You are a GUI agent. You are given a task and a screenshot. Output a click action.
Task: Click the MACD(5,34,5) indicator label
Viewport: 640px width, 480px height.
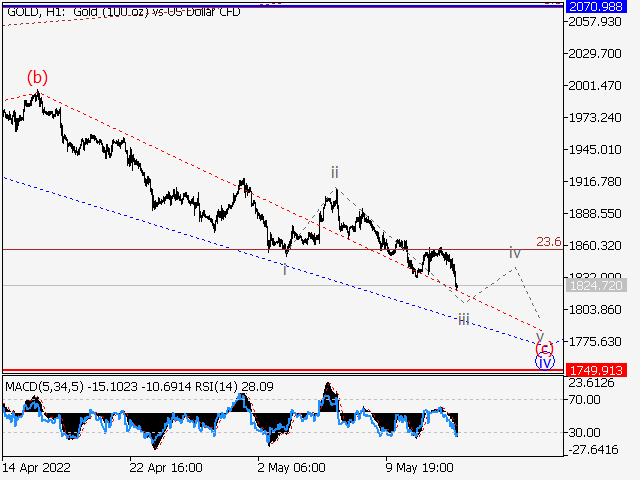pyautogui.click(x=44, y=387)
